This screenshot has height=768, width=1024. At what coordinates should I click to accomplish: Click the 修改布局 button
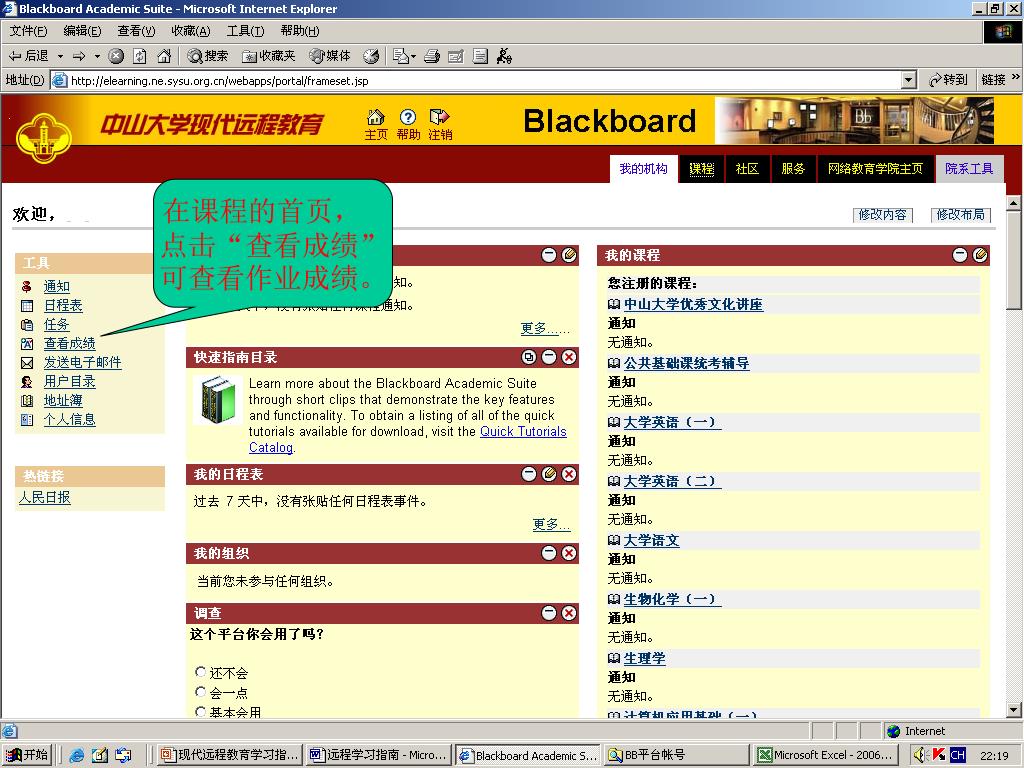[961, 215]
